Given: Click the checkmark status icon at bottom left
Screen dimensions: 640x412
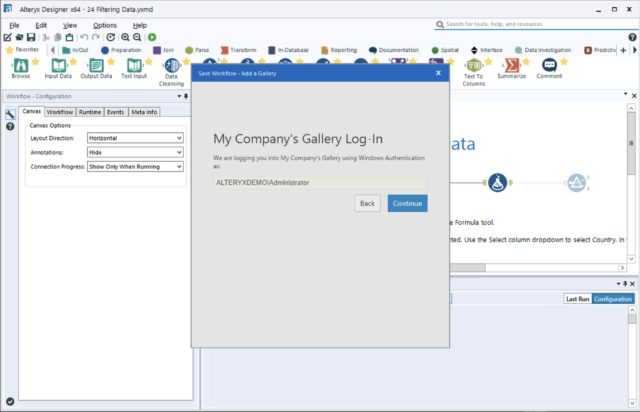Looking at the screenshot, I should click(10, 402).
